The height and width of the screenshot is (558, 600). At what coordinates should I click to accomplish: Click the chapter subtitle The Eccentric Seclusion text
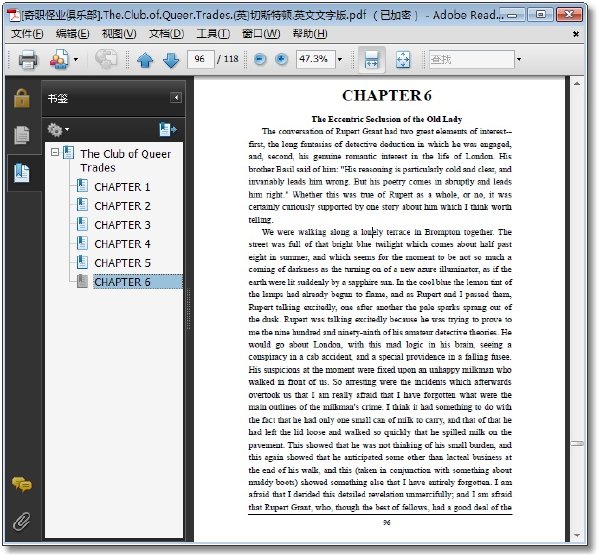tap(386, 119)
